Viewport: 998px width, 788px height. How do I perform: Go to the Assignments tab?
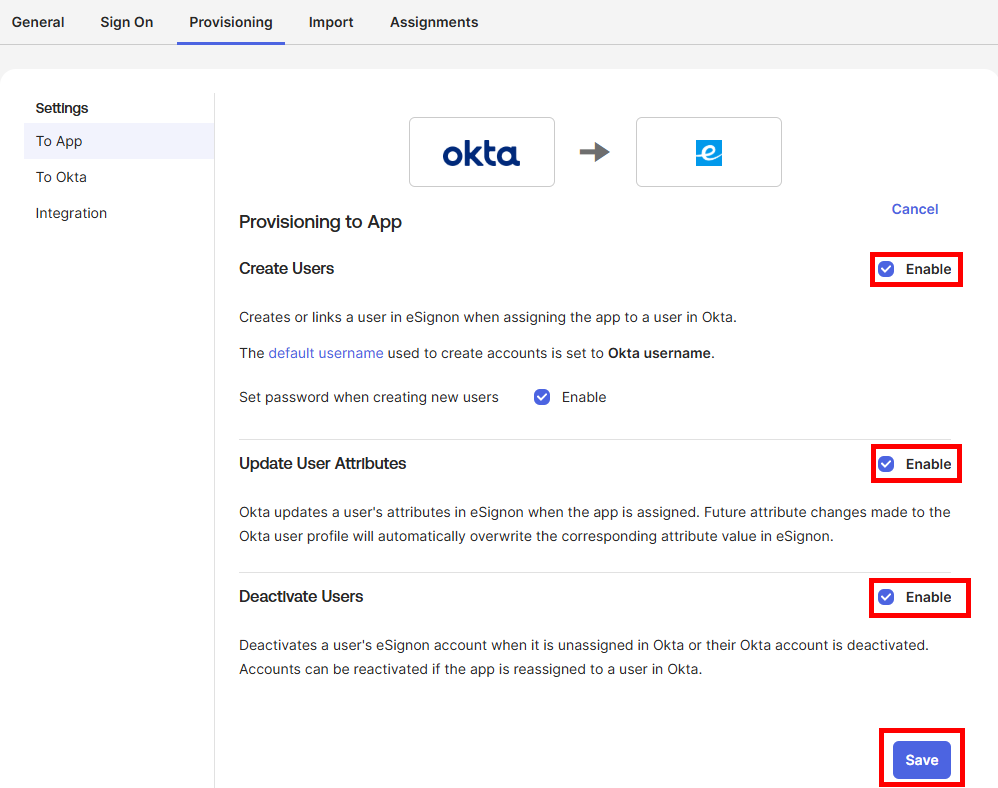[434, 22]
